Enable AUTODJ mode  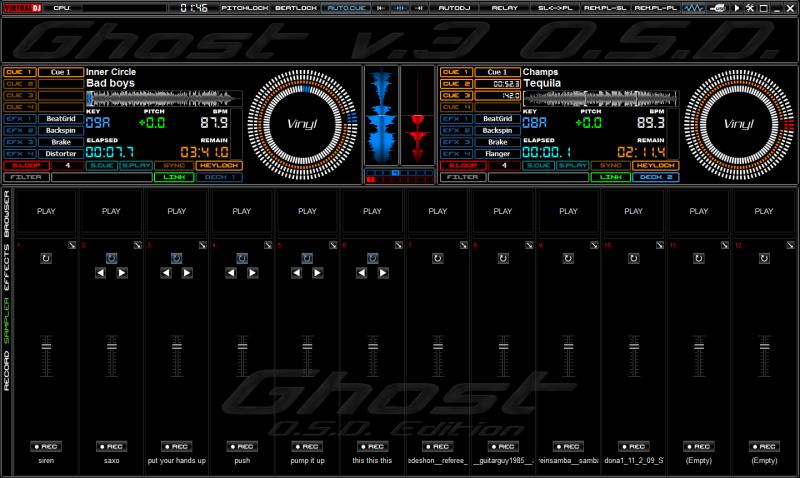[455, 8]
